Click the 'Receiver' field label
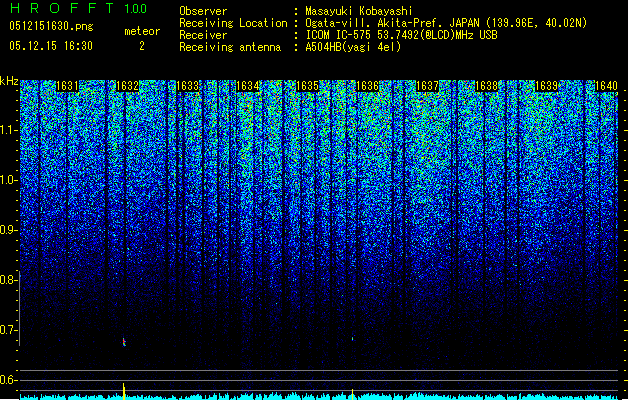The width and height of the screenshot is (629, 400). click(x=203, y=35)
